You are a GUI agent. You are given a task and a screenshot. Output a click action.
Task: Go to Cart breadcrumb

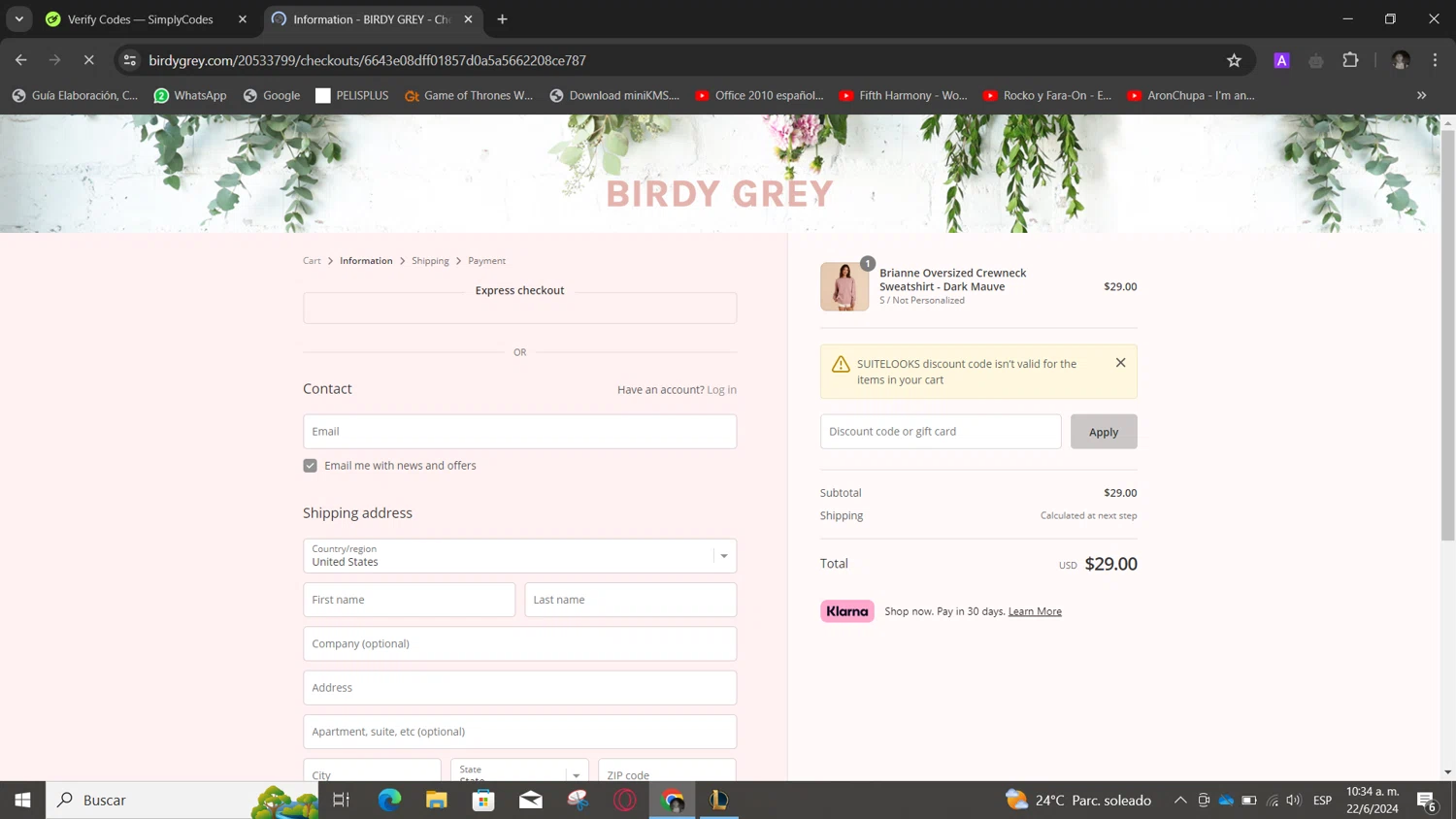(x=312, y=261)
